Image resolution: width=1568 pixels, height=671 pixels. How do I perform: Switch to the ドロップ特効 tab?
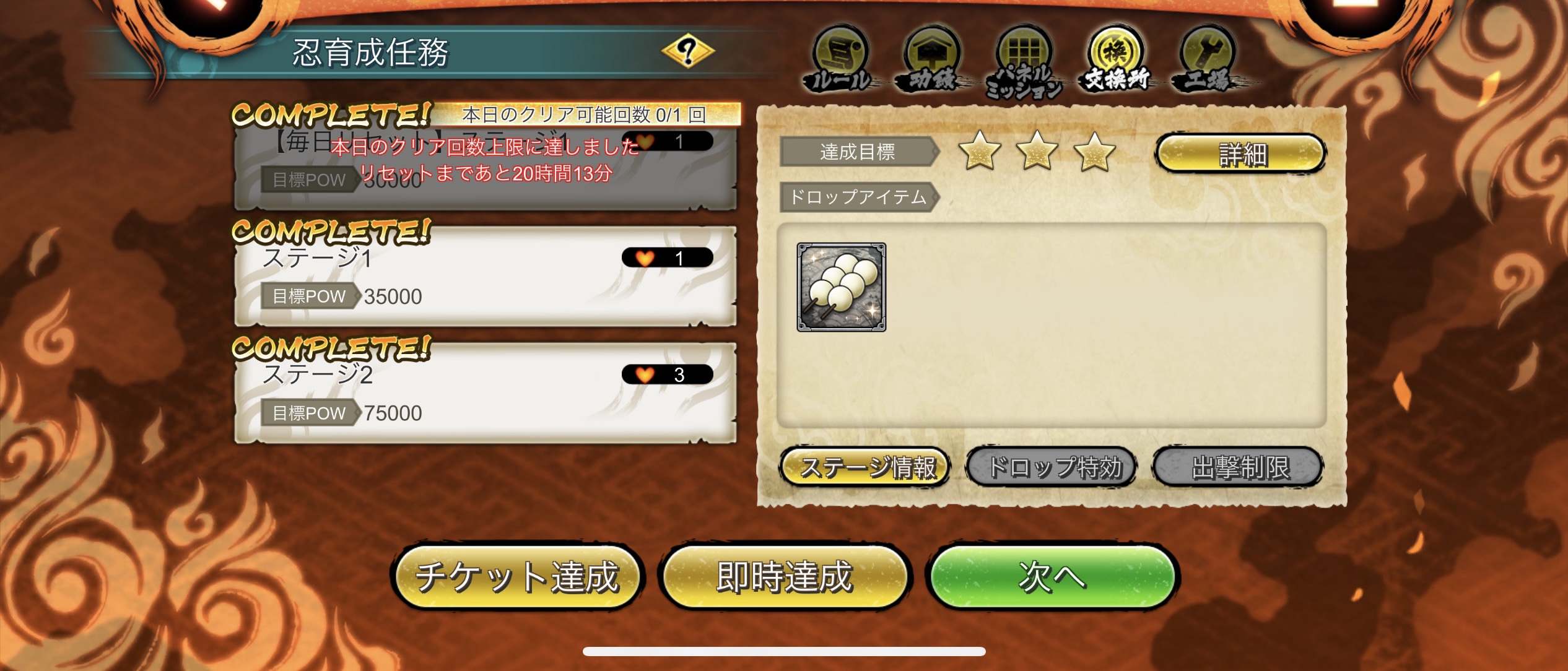click(x=1052, y=467)
